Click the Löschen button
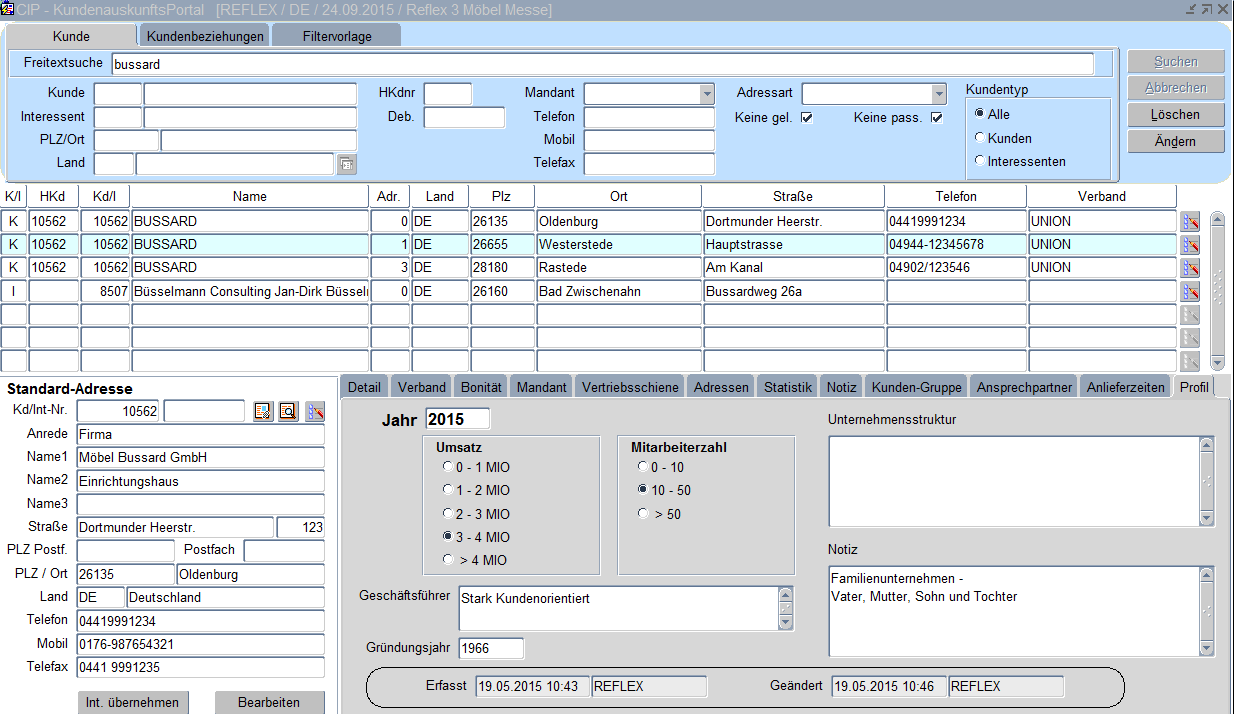The width and height of the screenshot is (1234, 714). point(1175,115)
